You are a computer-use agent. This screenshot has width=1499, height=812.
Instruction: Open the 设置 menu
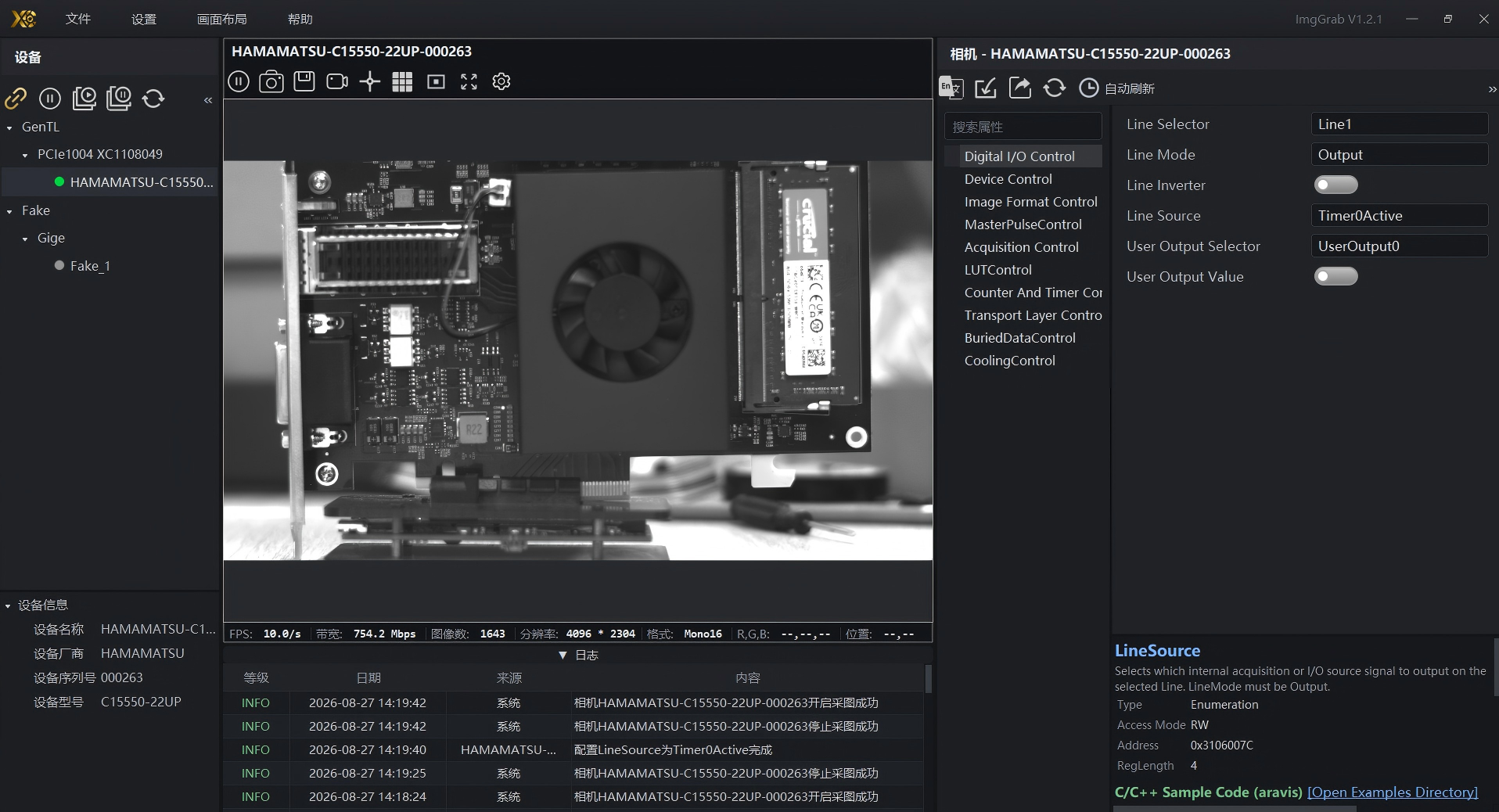144,19
